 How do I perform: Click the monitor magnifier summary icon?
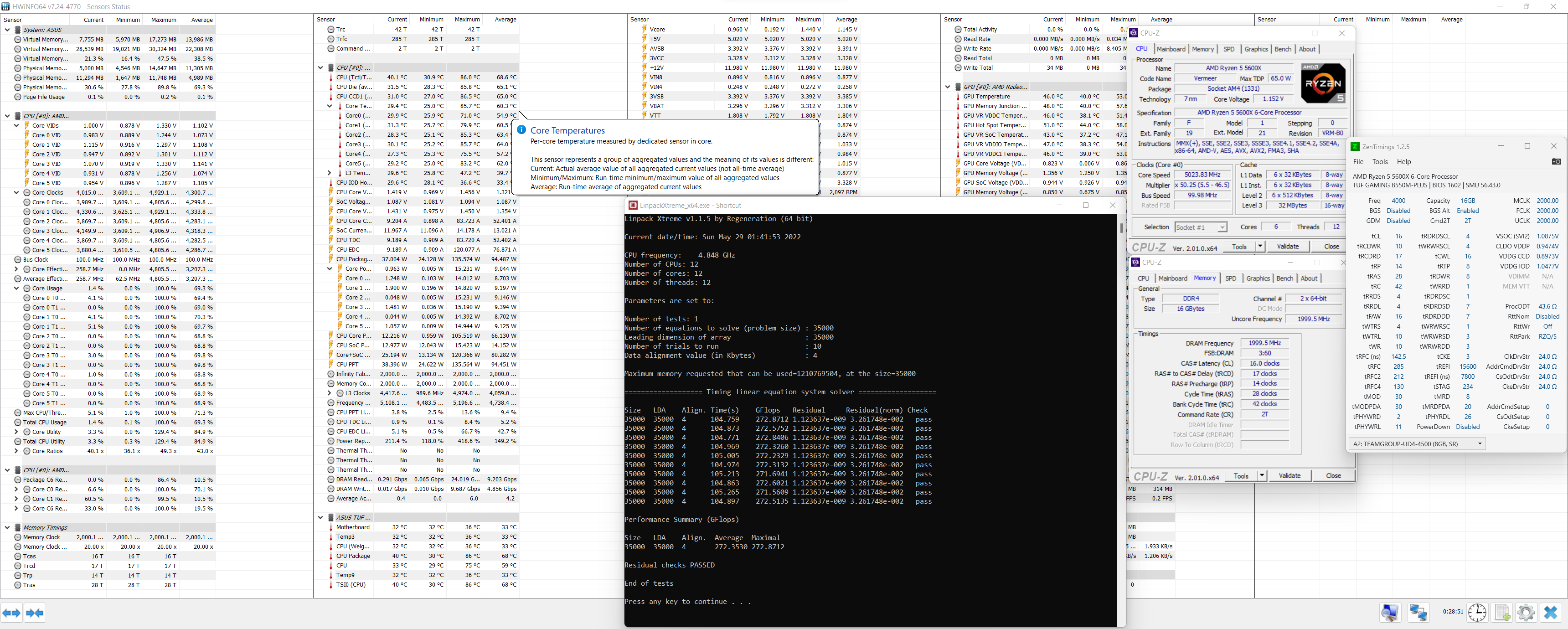(x=1390, y=612)
